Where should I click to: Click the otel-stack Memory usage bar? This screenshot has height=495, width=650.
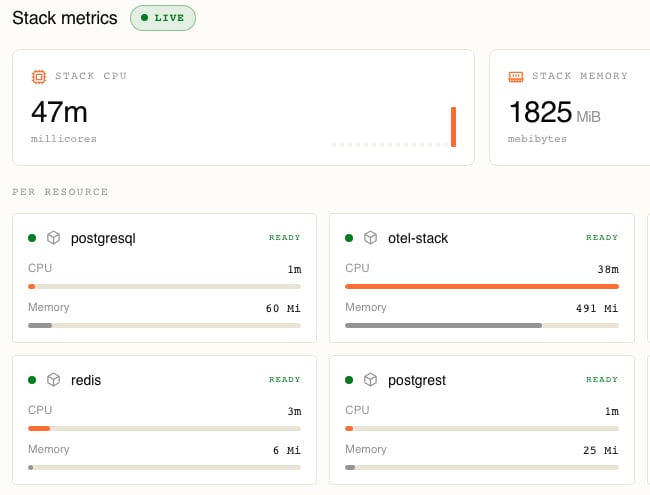[x=482, y=325]
